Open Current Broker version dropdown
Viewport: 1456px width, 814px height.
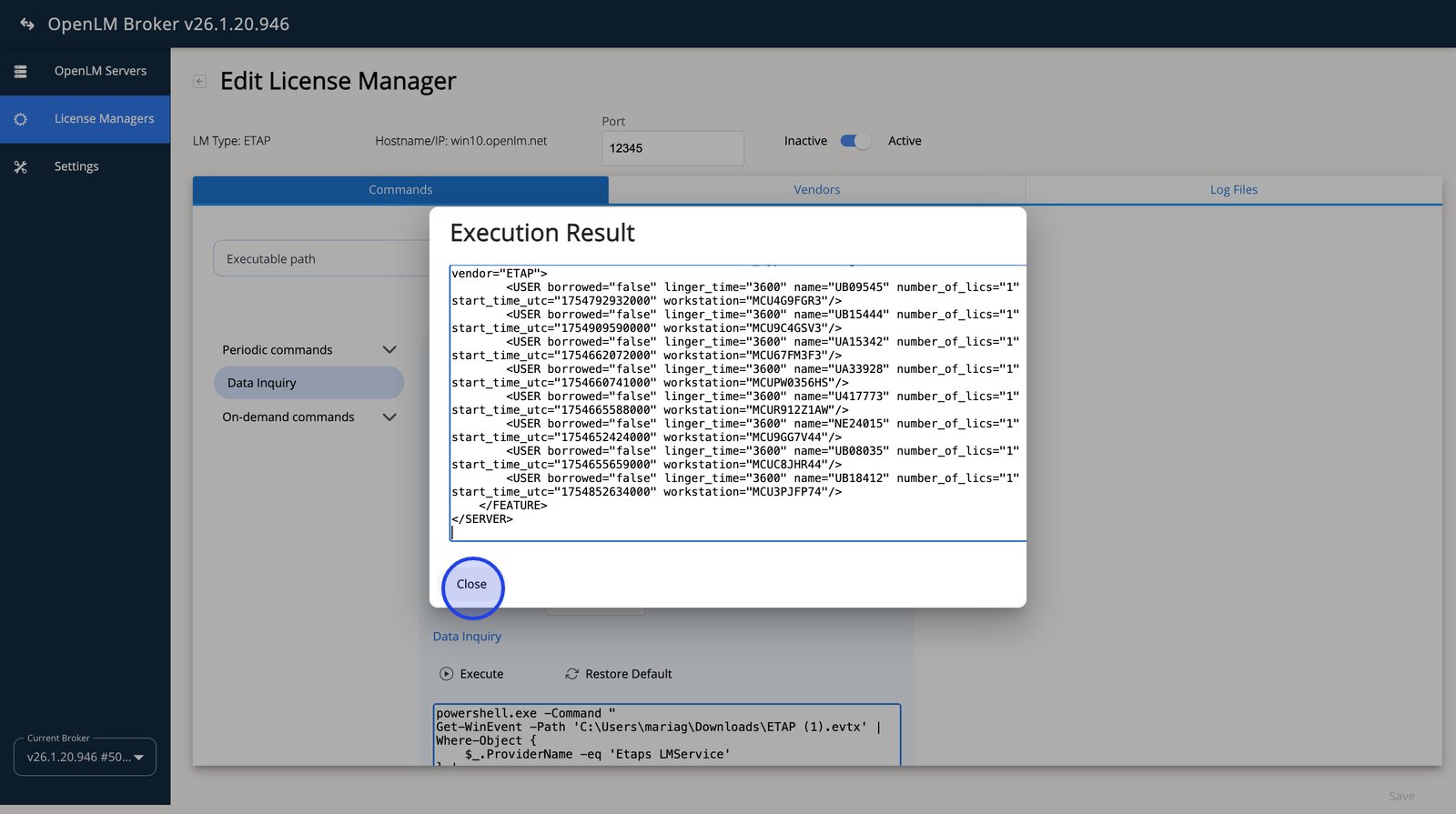tap(85, 757)
